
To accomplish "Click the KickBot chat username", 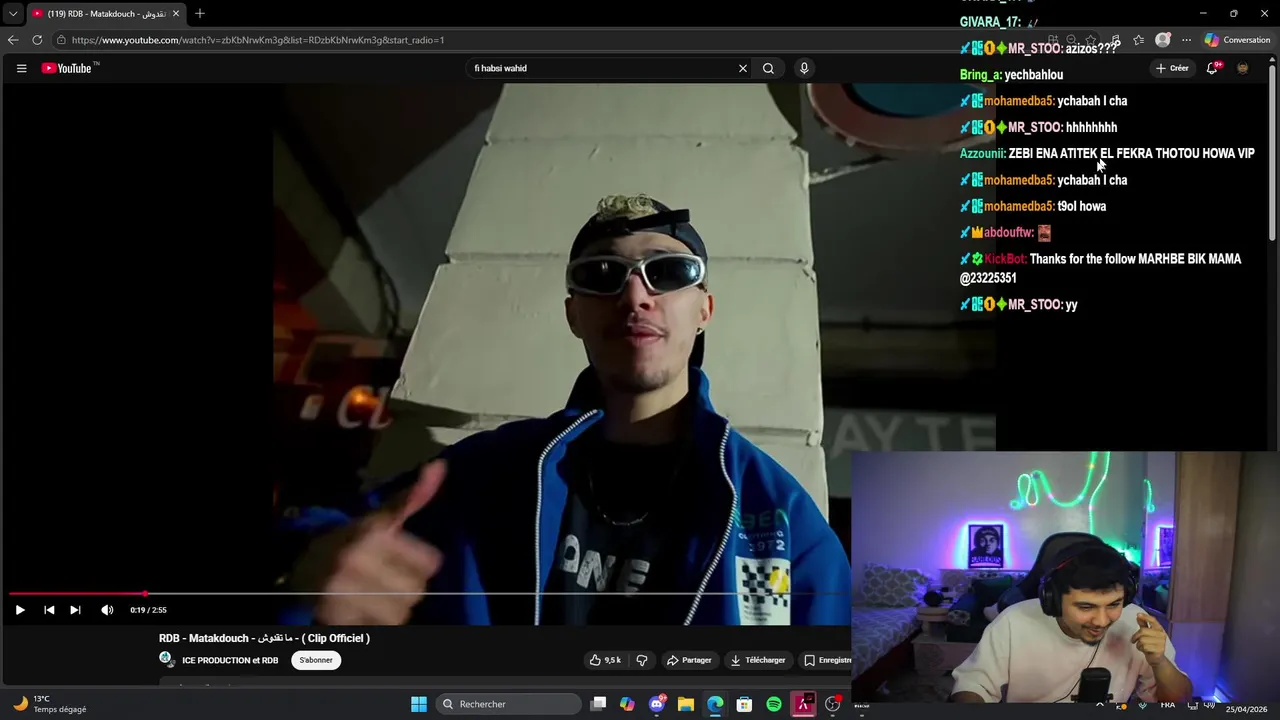I will [1005, 259].
